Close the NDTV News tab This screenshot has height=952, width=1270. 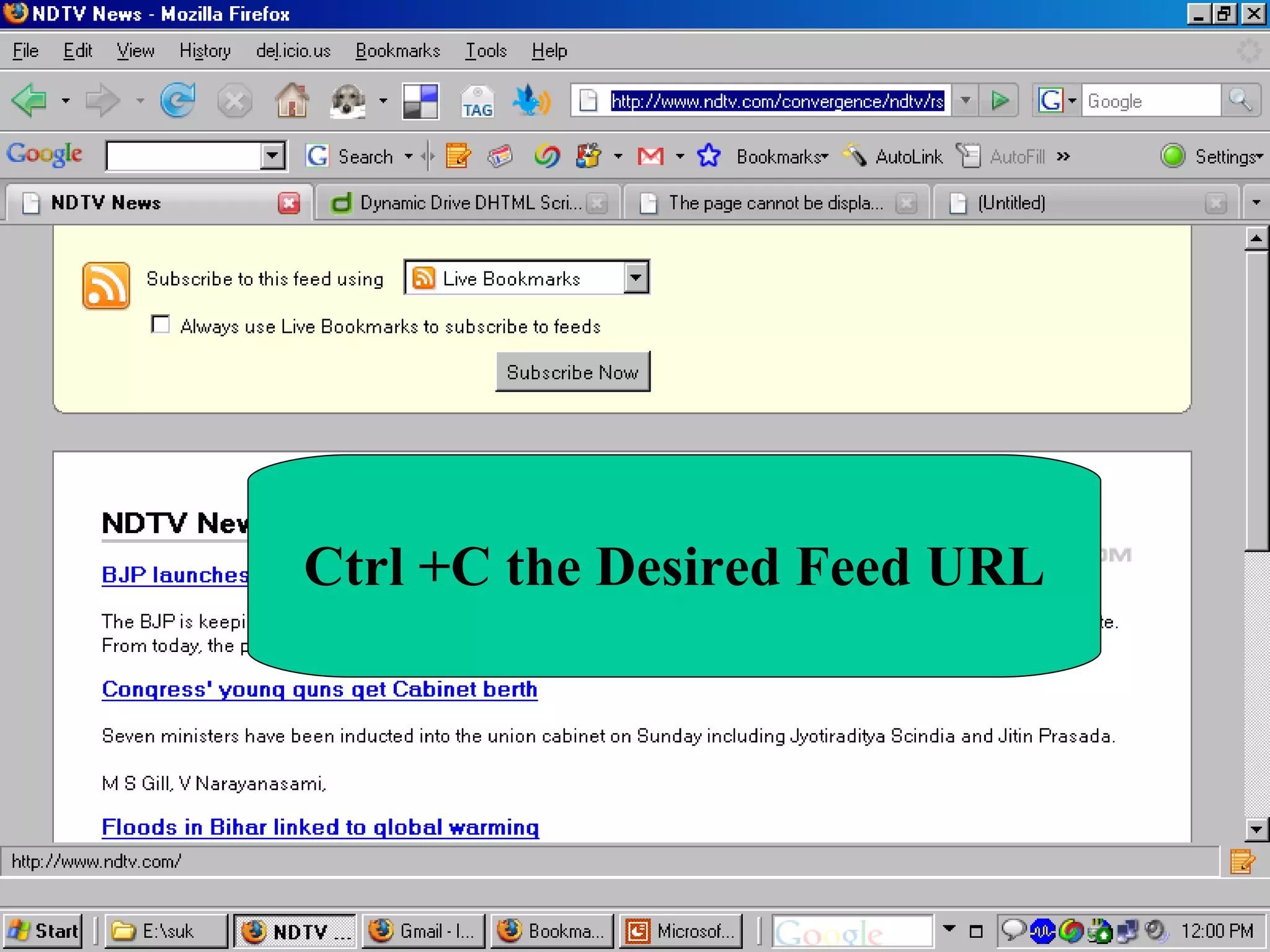pos(289,203)
